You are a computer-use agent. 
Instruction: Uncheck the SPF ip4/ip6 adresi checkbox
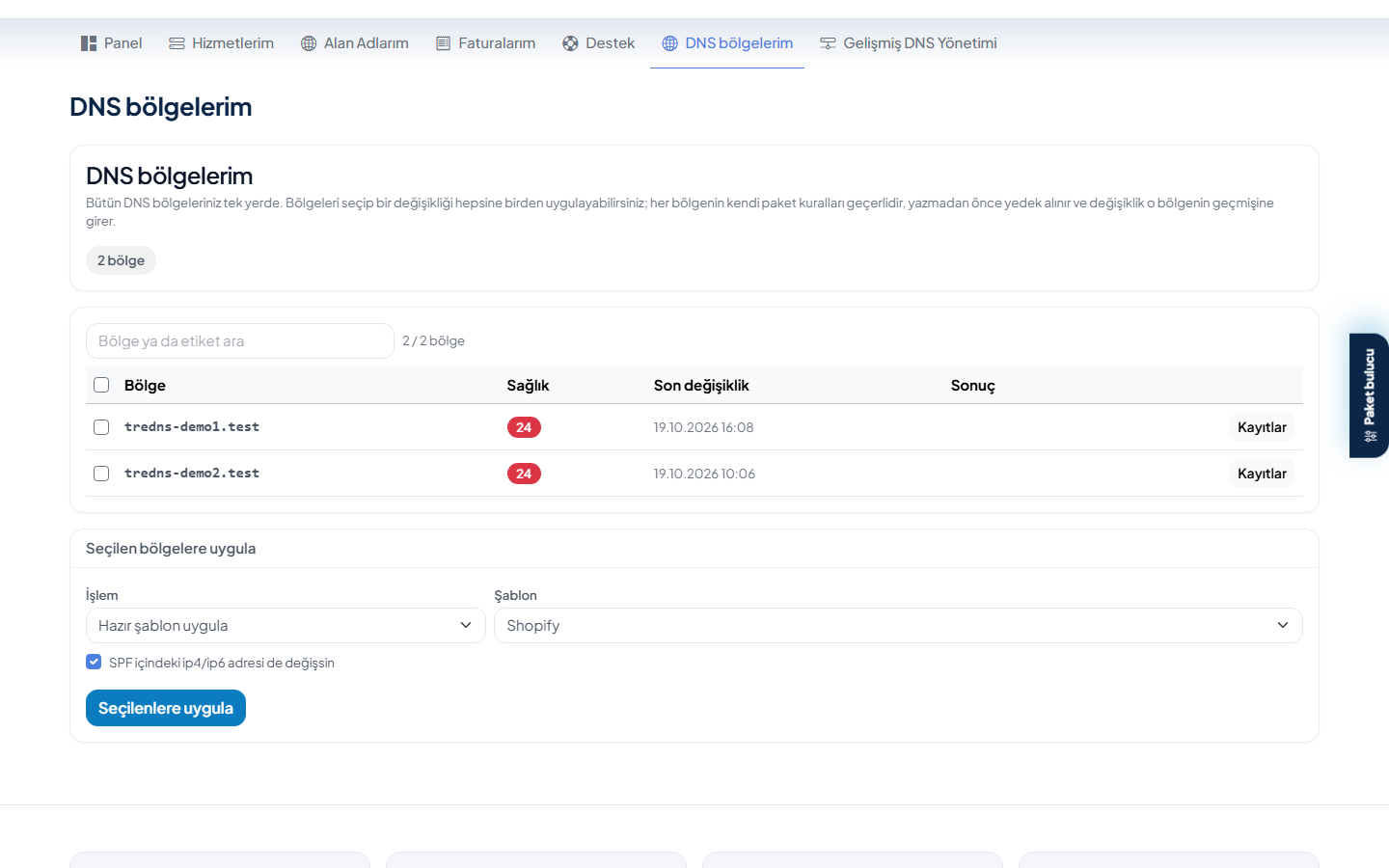94,662
